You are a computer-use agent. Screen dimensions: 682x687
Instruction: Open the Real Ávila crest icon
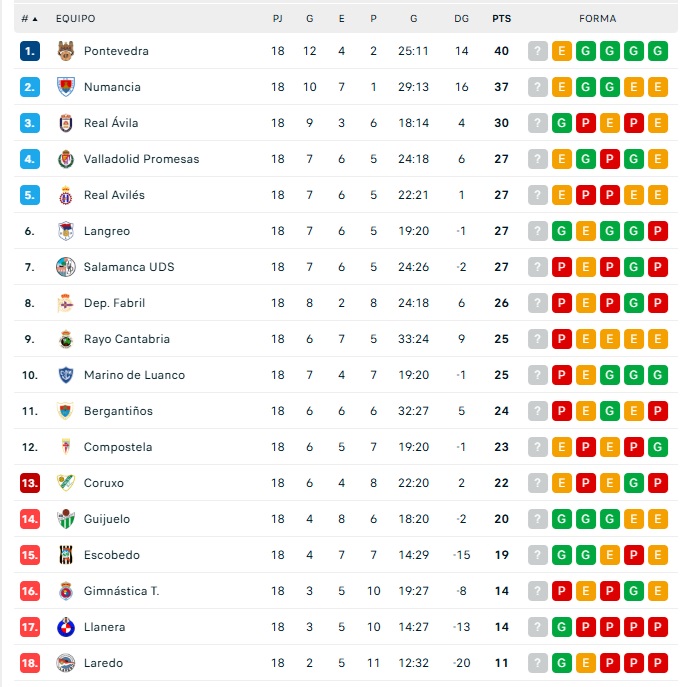pos(65,123)
